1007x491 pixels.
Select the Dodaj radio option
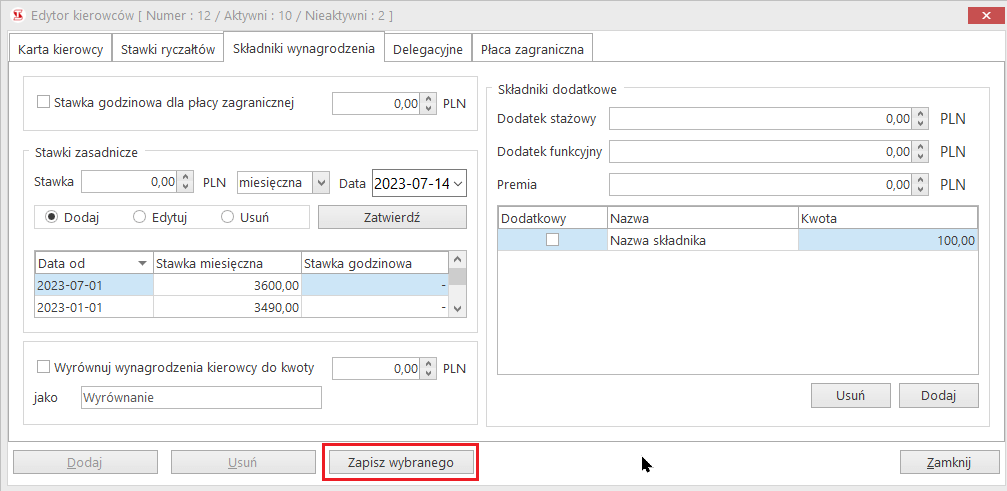(51, 217)
